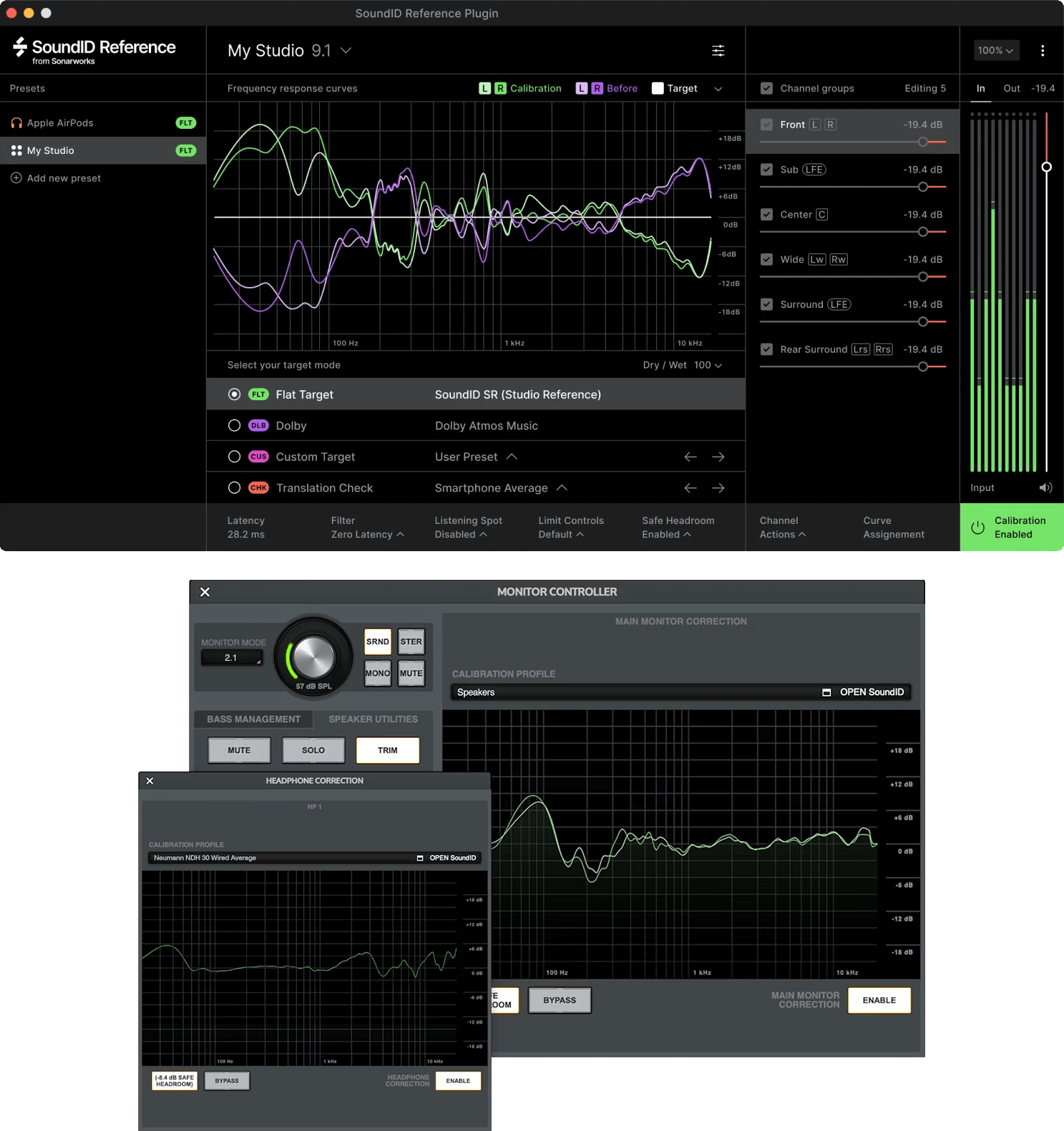The height and width of the screenshot is (1131, 1064).
Task: Open the curve settings sliders icon
Action: (718, 50)
